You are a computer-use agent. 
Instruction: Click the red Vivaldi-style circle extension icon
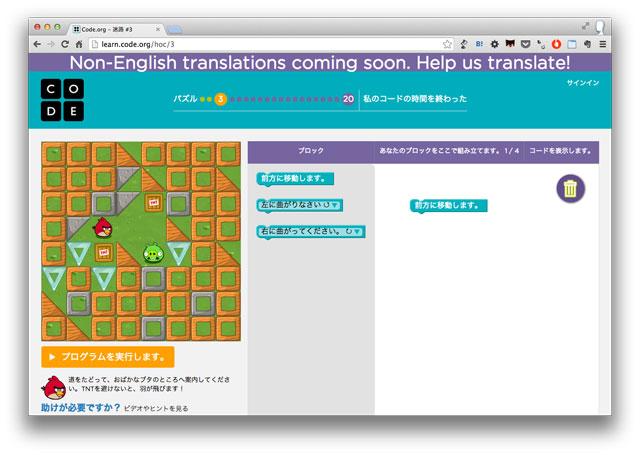(x=556, y=44)
